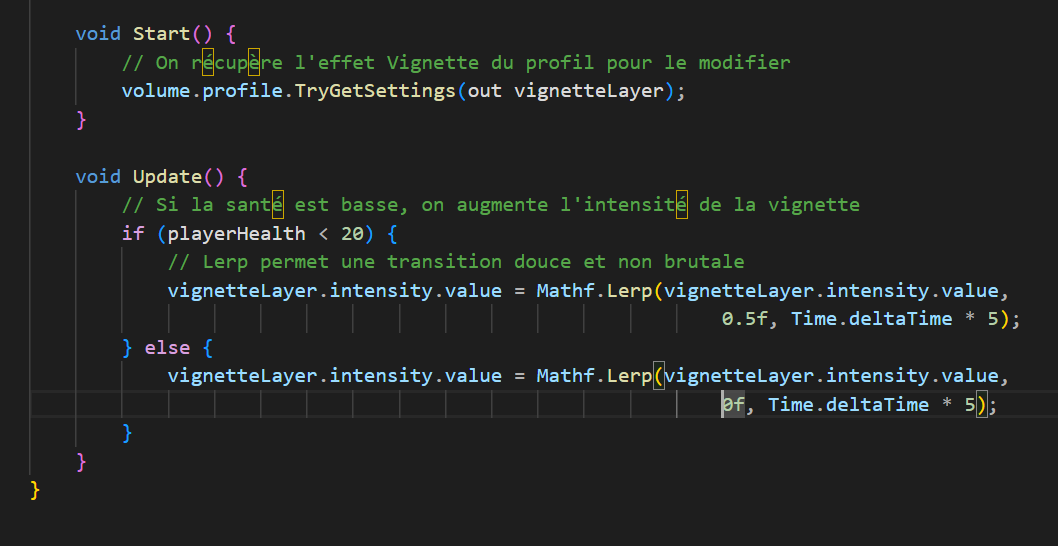Click the vignetteLayer argument inside TryGetSettings

(x=588, y=91)
